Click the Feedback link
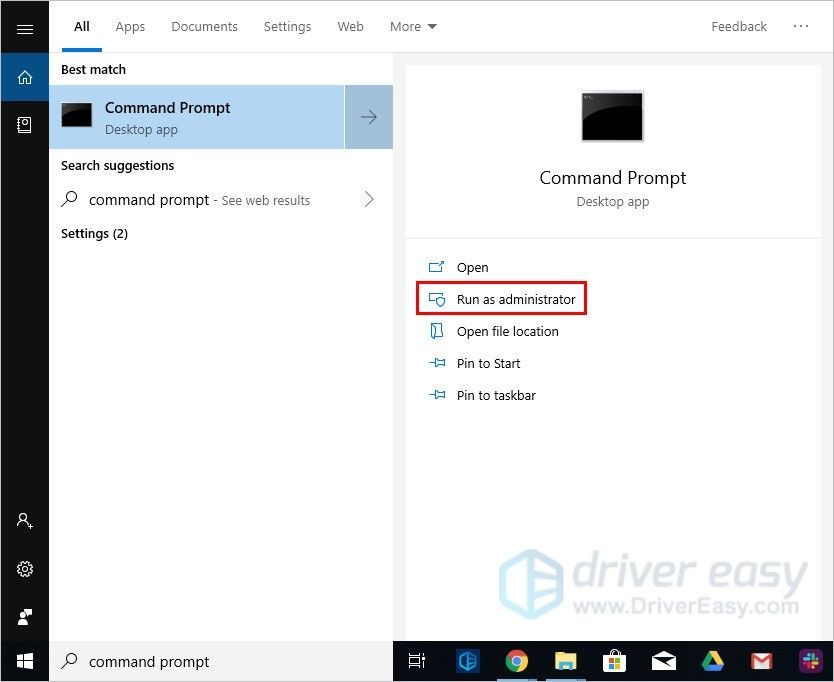Screen dimensions: 834x682 pos(739,27)
